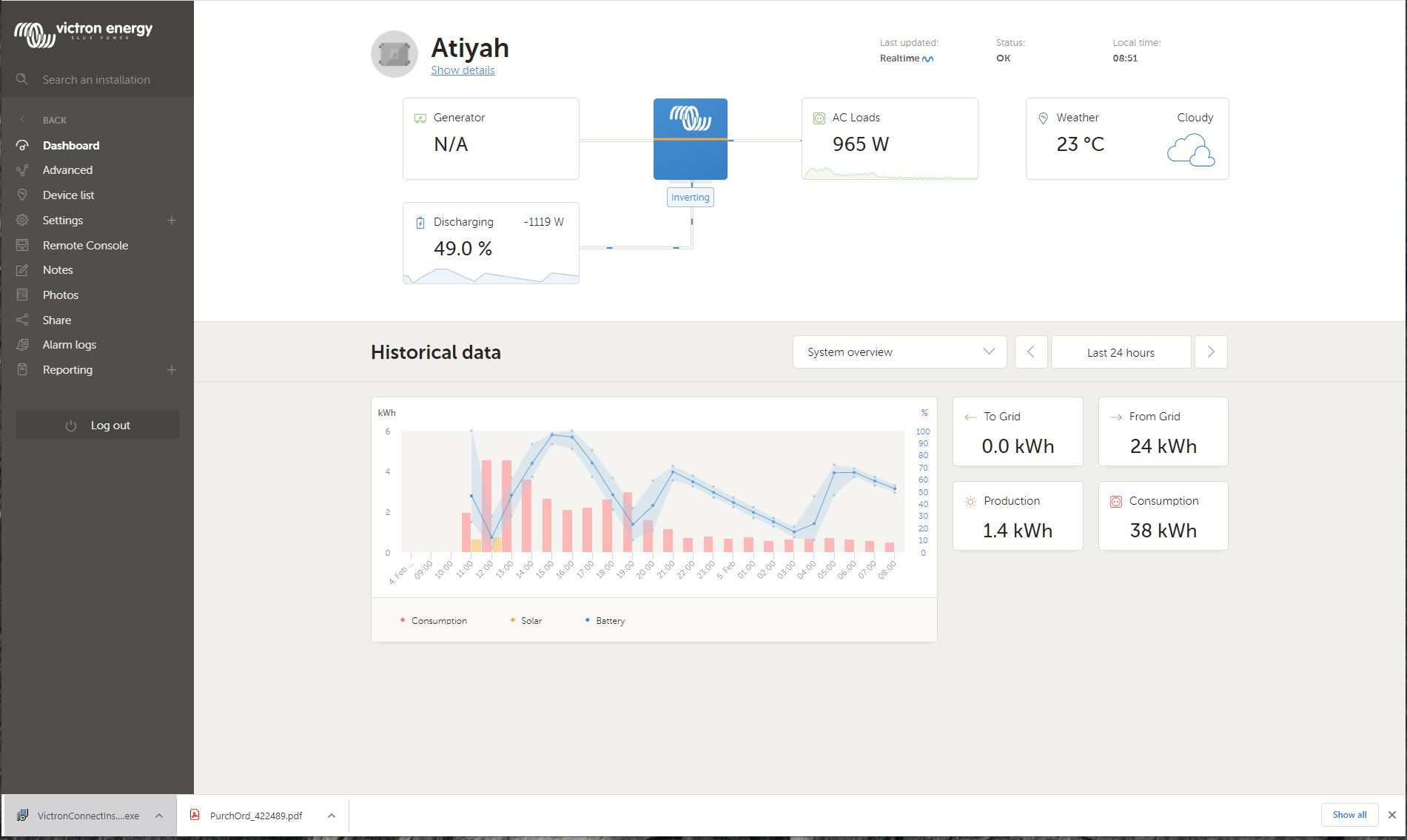Click the Atiyah installation avatar icon

point(394,54)
